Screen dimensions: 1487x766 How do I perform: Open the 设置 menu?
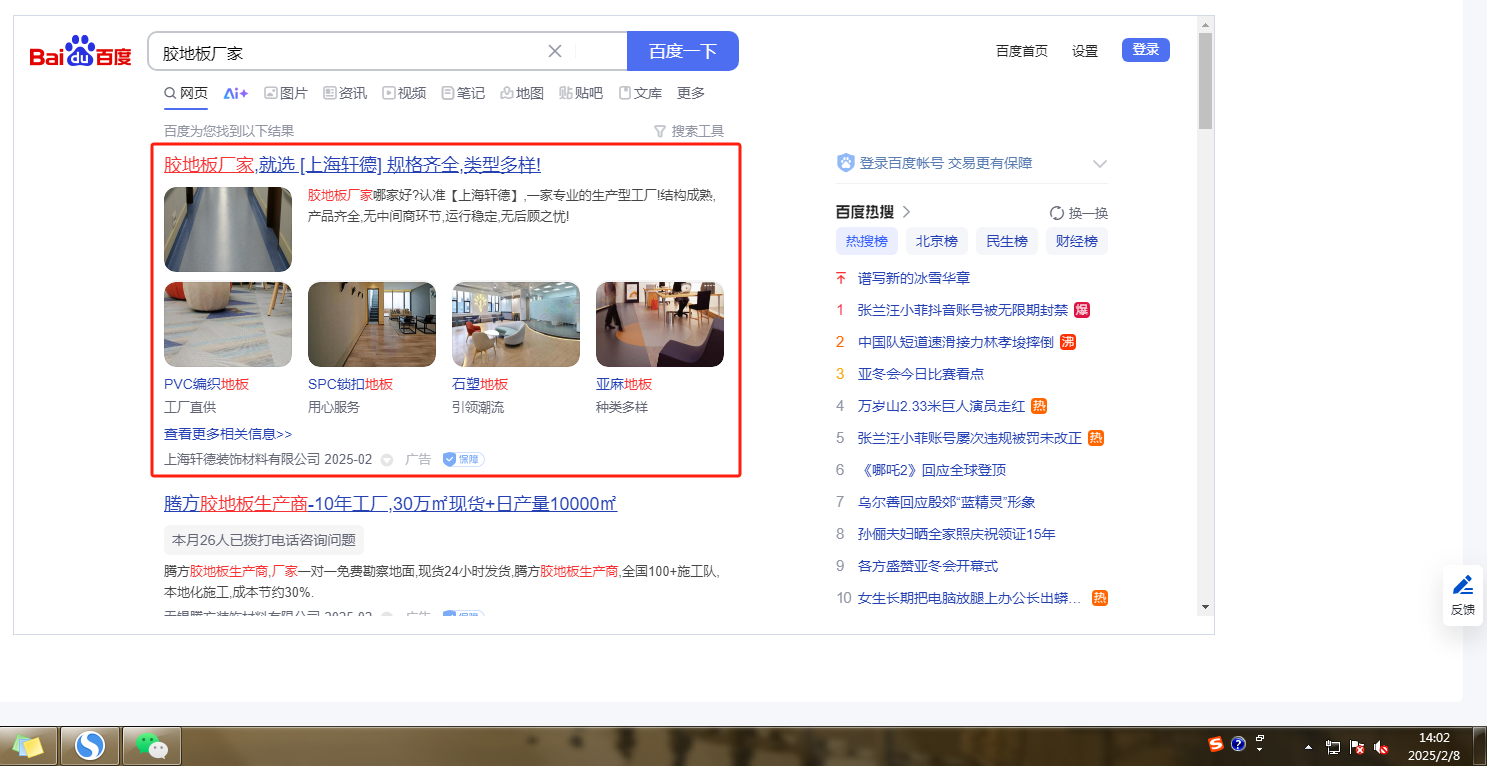pyautogui.click(x=1085, y=51)
